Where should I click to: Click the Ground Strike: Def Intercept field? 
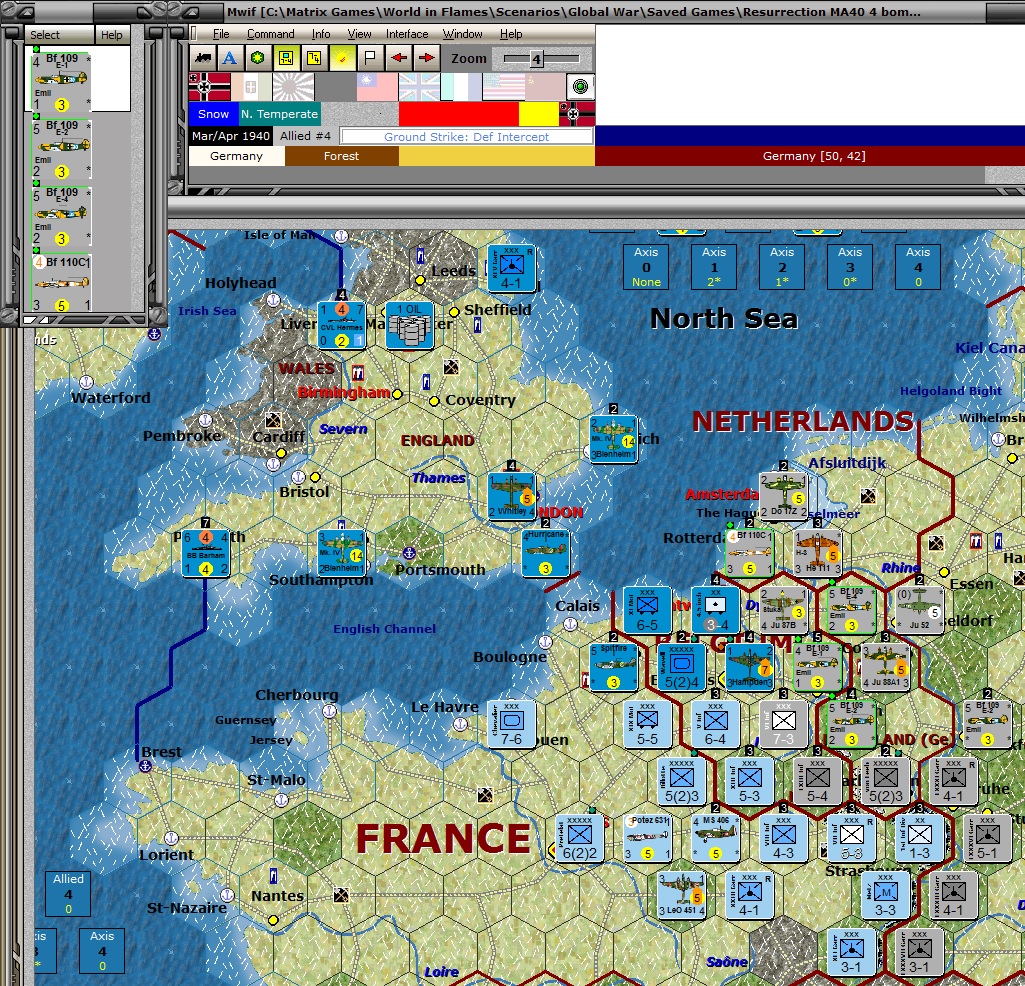(466, 137)
